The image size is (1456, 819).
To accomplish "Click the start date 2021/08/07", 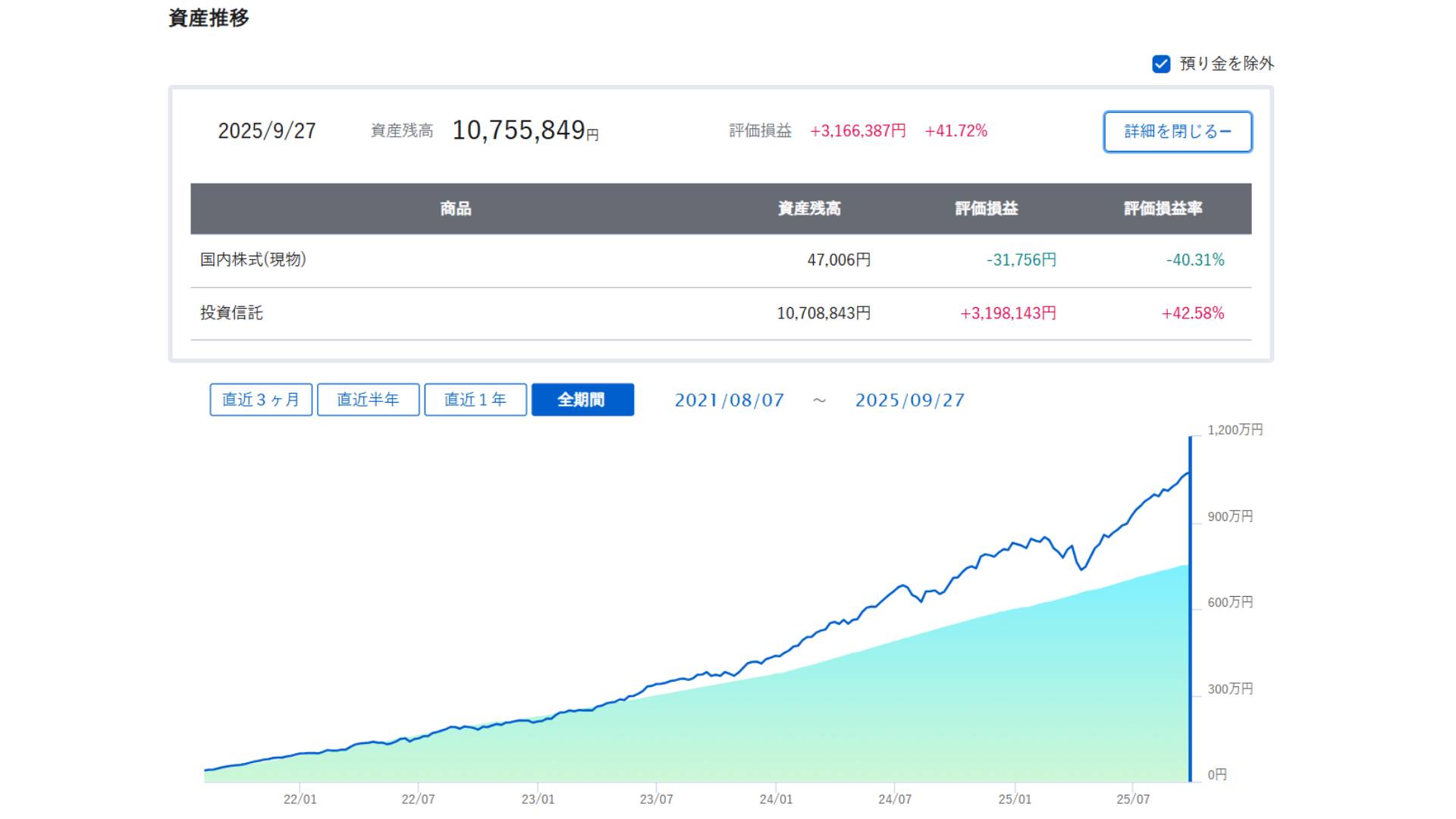I will click(729, 400).
